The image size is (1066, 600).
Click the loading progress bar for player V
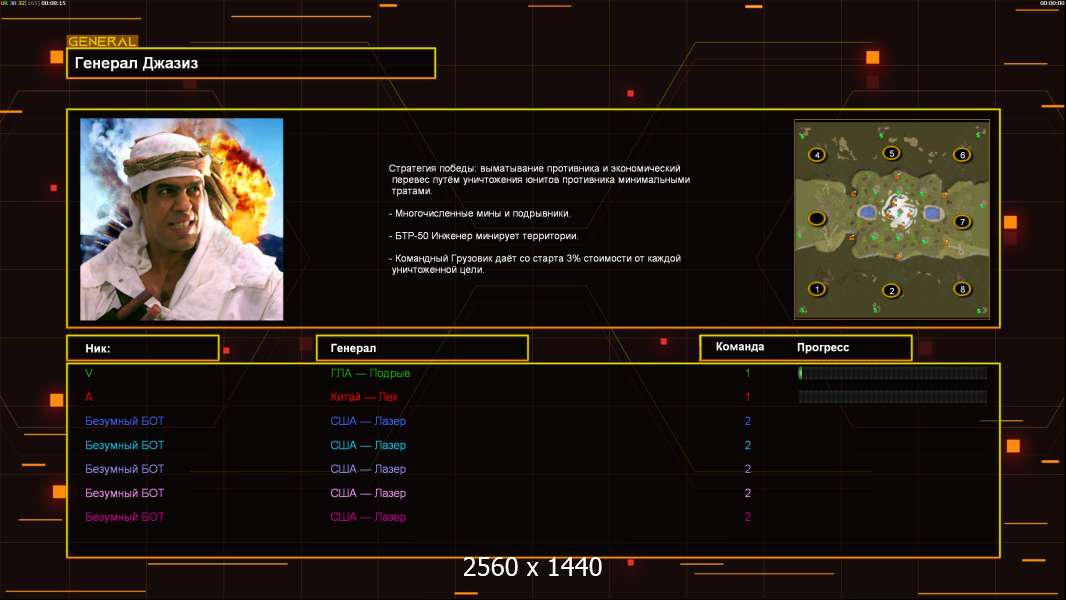(x=893, y=372)
